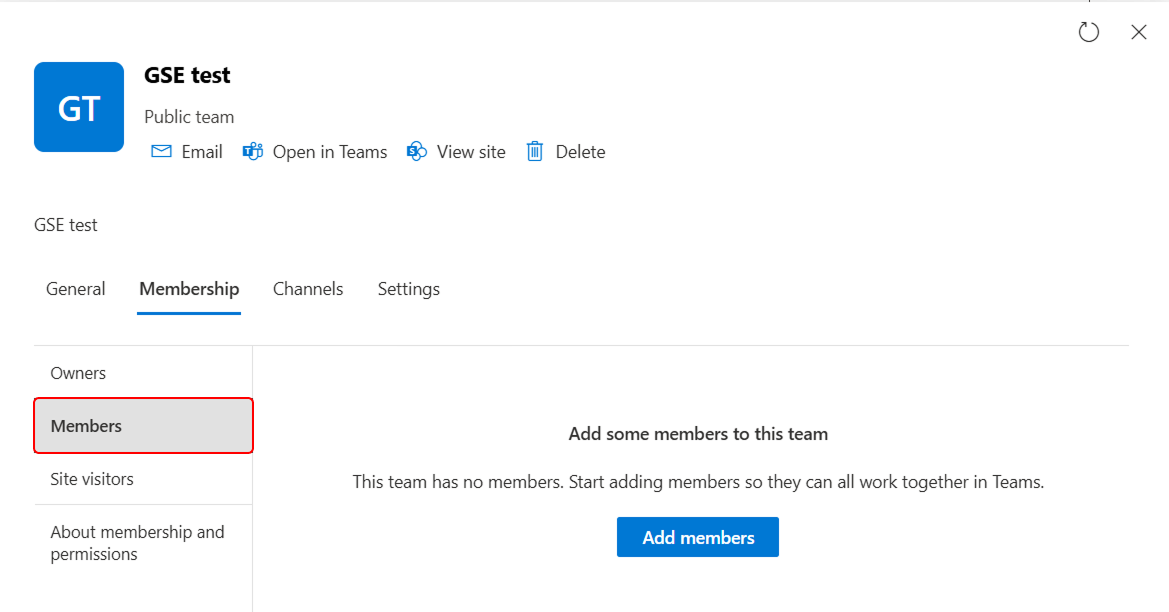Click the Email action label
The width and height of the screenshot is (1169, 612).
(x=202, y=152)
